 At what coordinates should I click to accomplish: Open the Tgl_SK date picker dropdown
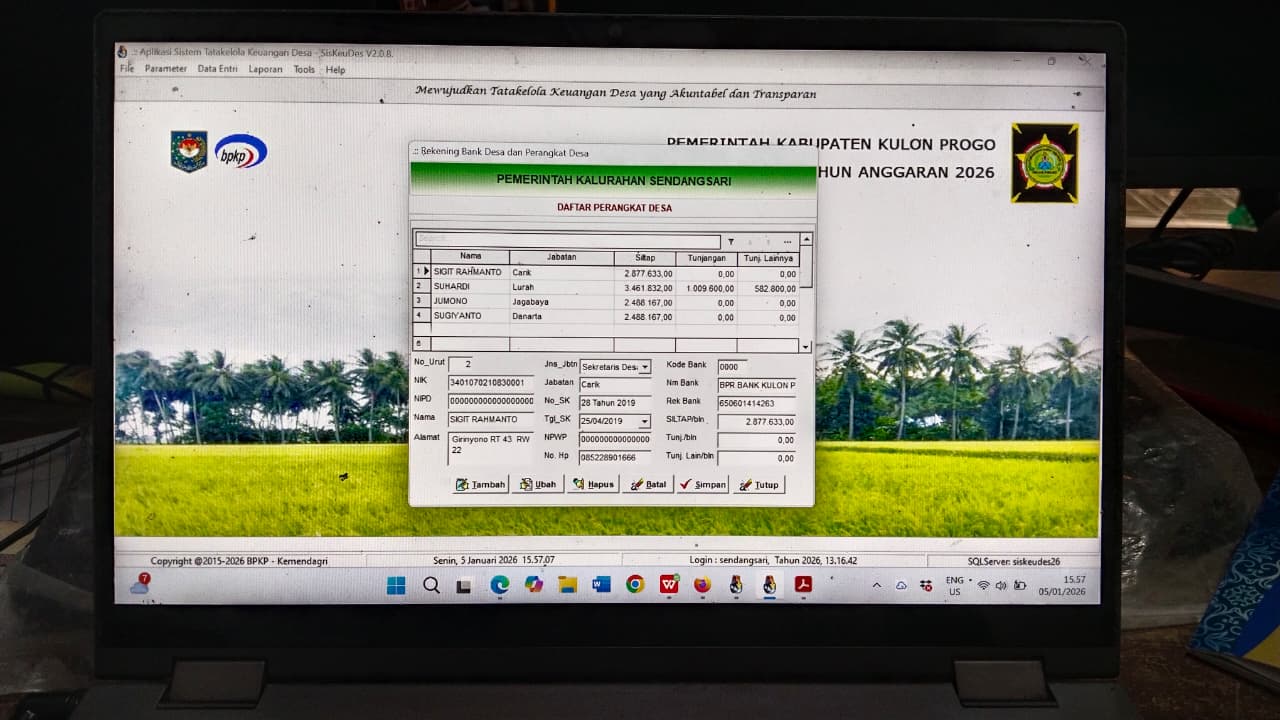coord(644,422)
